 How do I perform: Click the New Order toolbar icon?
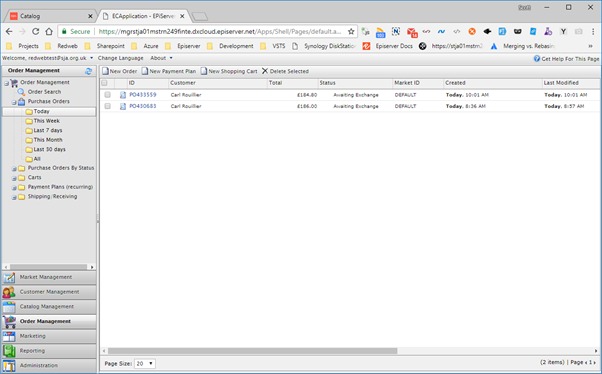pyautogui.click(x=105, y=71)
